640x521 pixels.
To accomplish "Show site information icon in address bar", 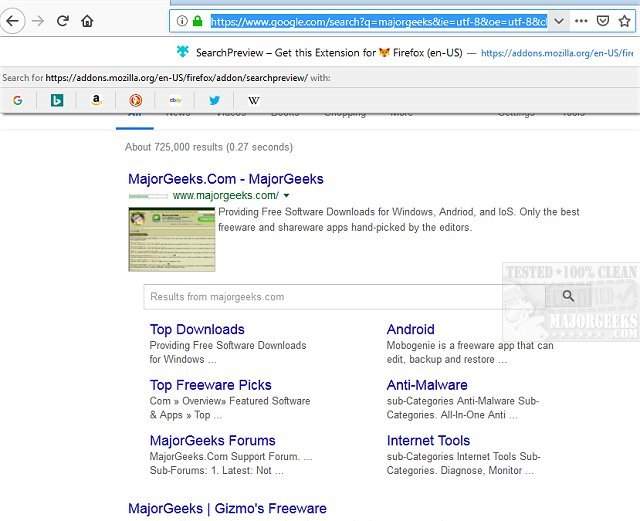I will coord(182,21).
